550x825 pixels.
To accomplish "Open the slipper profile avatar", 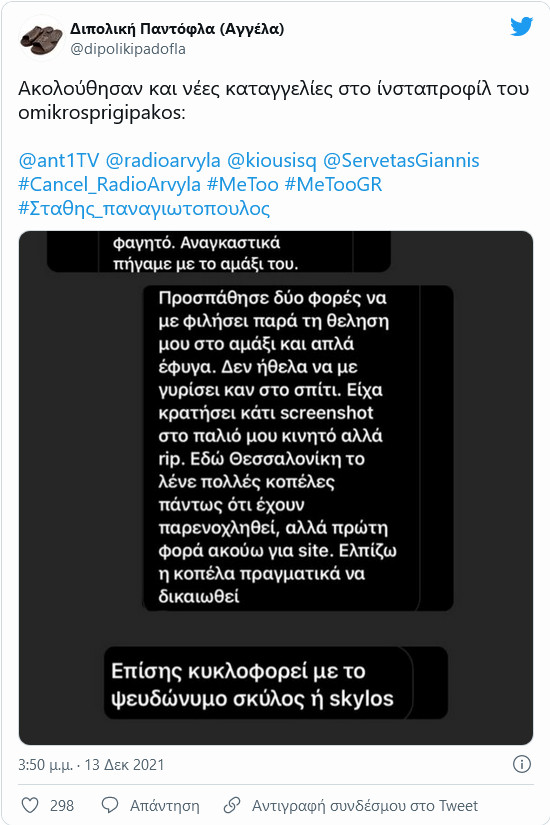I will tap(41, 38).
